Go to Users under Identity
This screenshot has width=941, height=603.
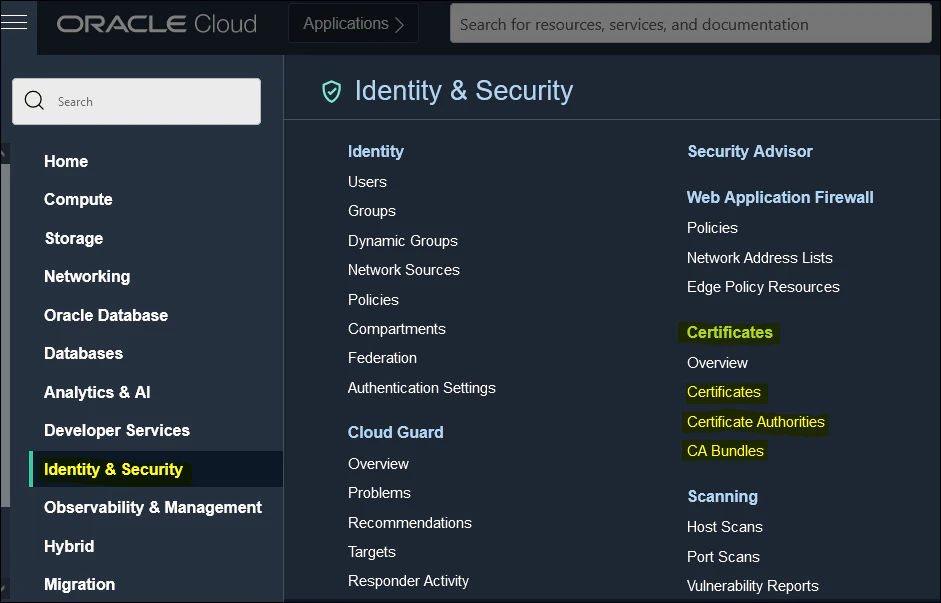tap(367, 182)
